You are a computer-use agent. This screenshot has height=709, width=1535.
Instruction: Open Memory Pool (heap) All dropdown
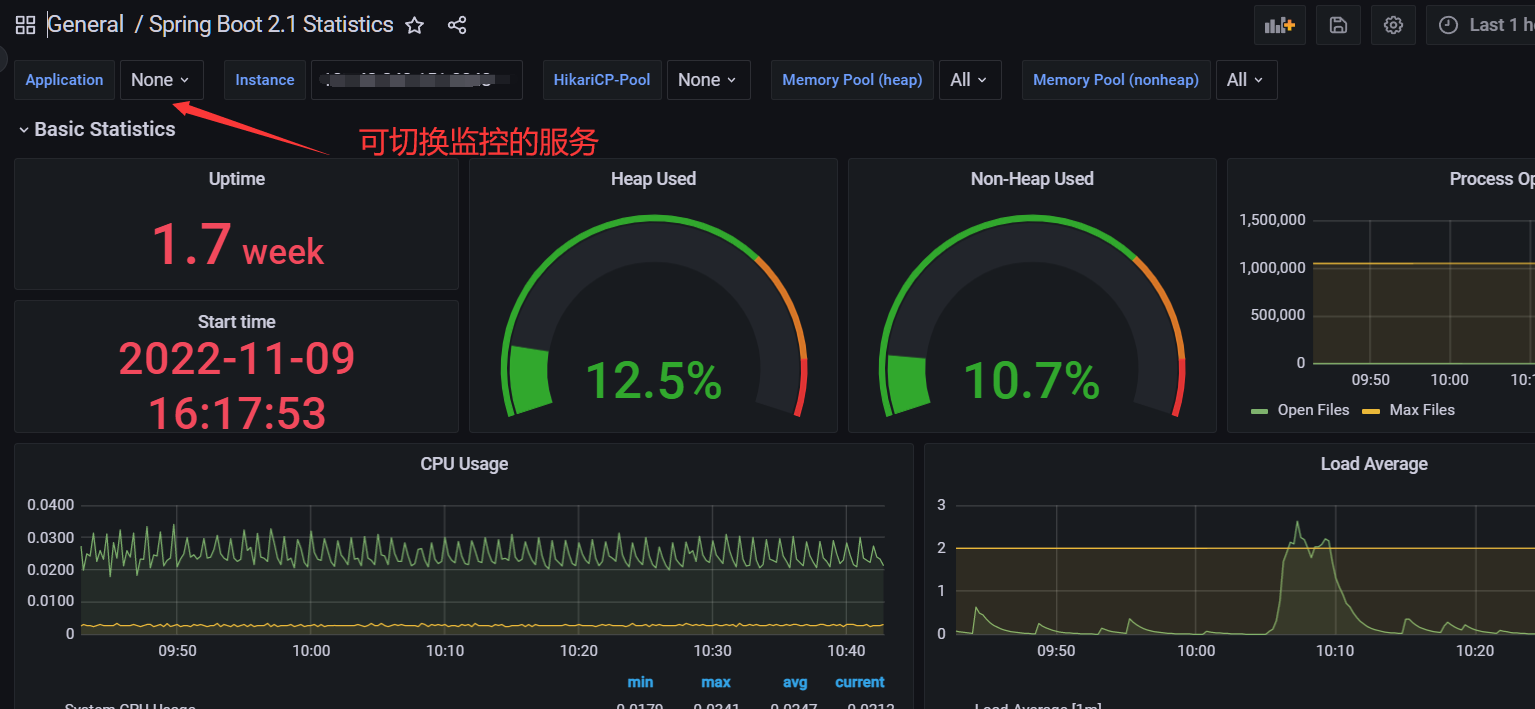pyautogui.click(x=970, y=80)
